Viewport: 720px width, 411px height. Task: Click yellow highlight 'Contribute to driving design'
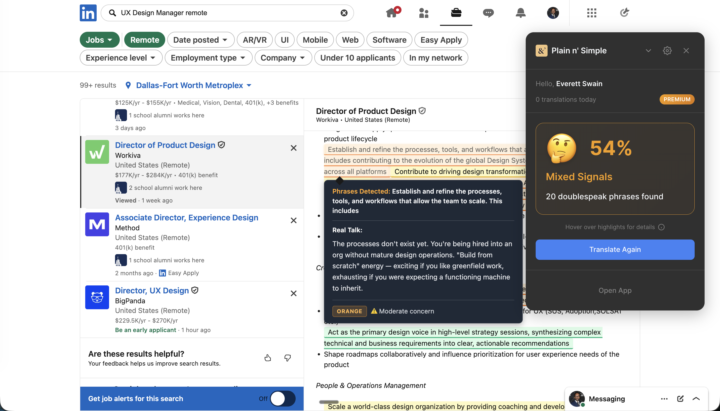tap(459, 172)
